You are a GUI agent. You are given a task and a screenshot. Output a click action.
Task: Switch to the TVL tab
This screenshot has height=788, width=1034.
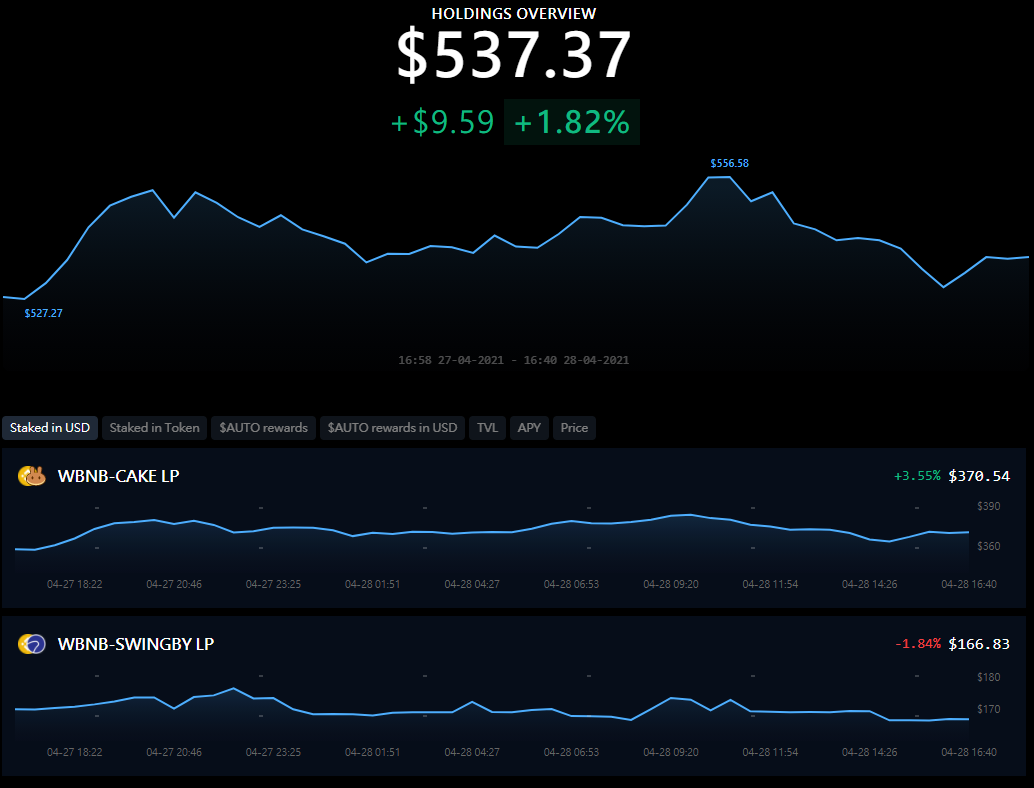coord(487,428)
